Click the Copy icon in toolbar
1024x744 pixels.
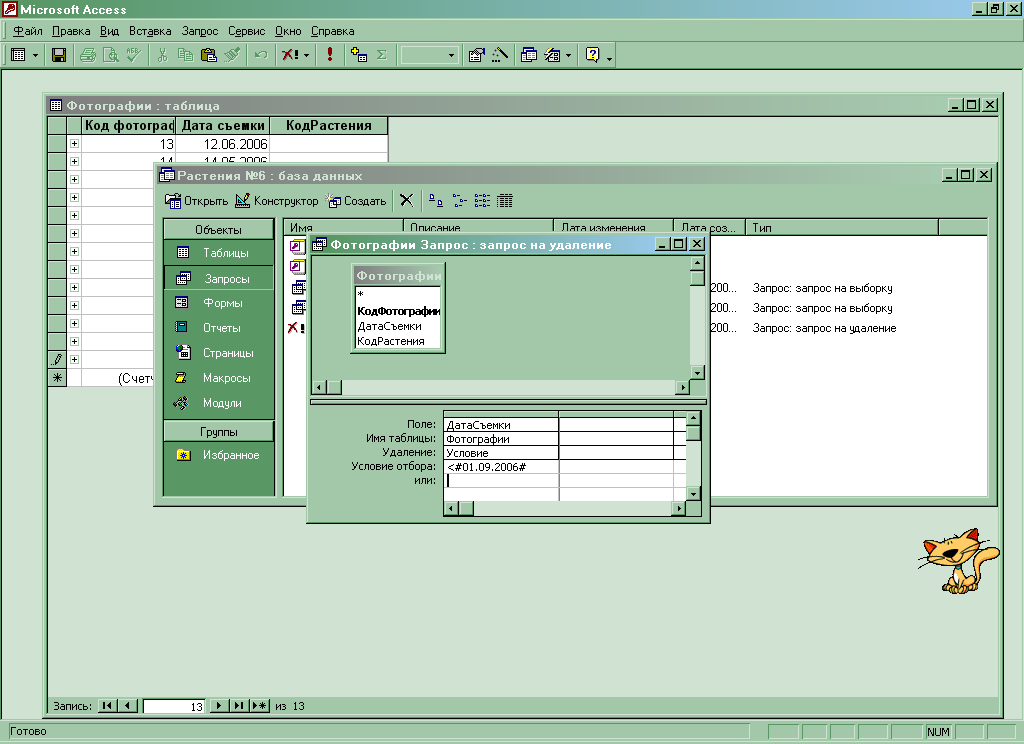pyautogui.click(x=185, y=55)
